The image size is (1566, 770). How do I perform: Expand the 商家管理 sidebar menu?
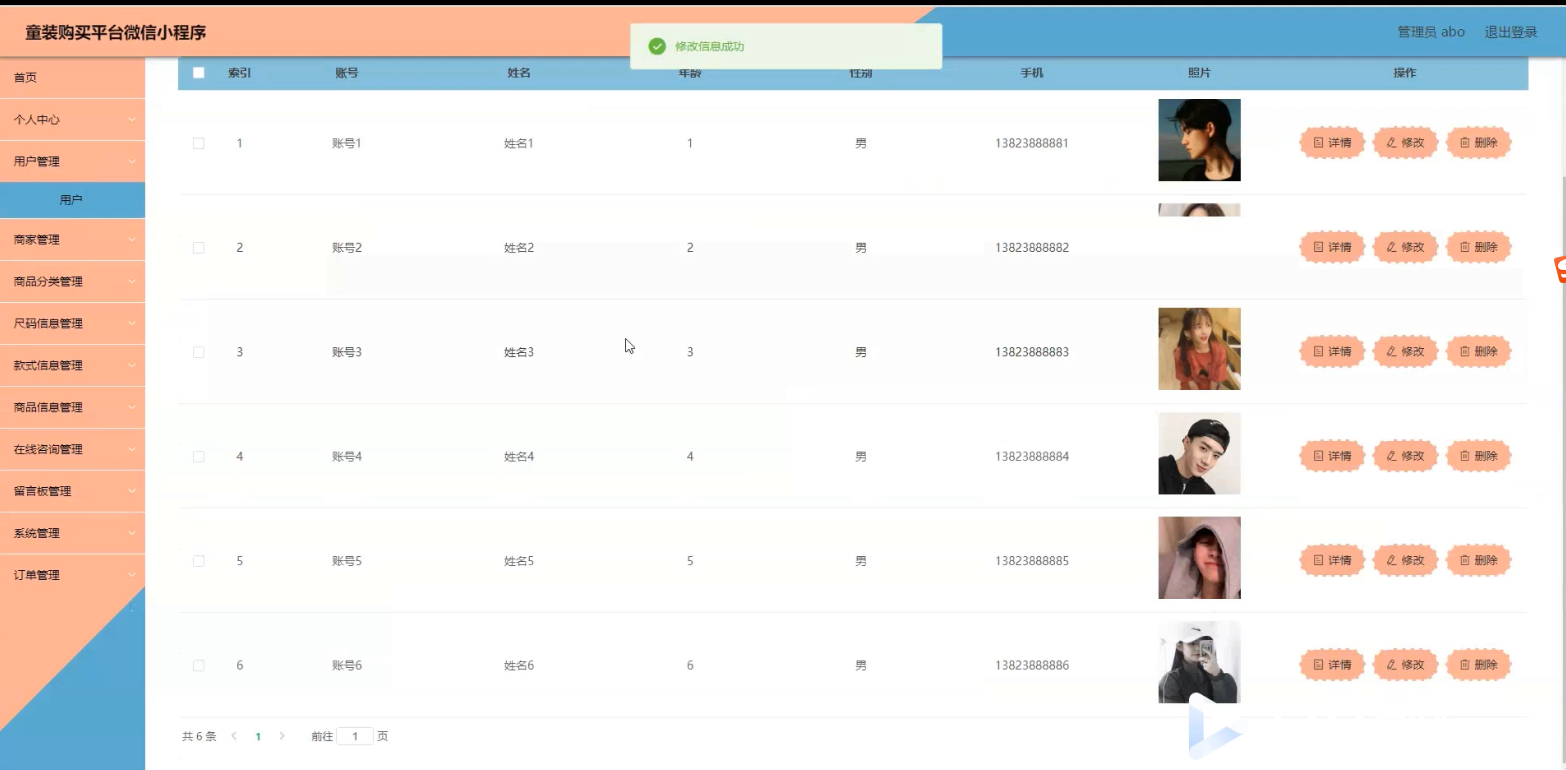pos(72,240)
